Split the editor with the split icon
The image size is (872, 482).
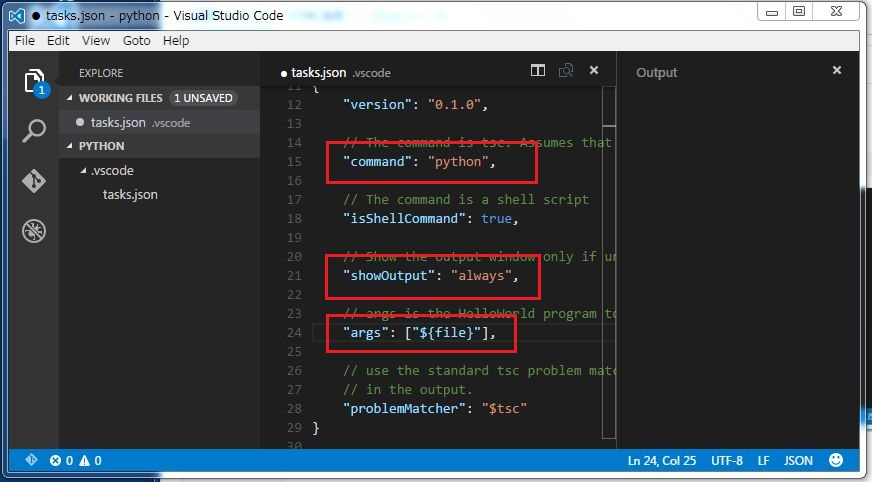(538, 71)
